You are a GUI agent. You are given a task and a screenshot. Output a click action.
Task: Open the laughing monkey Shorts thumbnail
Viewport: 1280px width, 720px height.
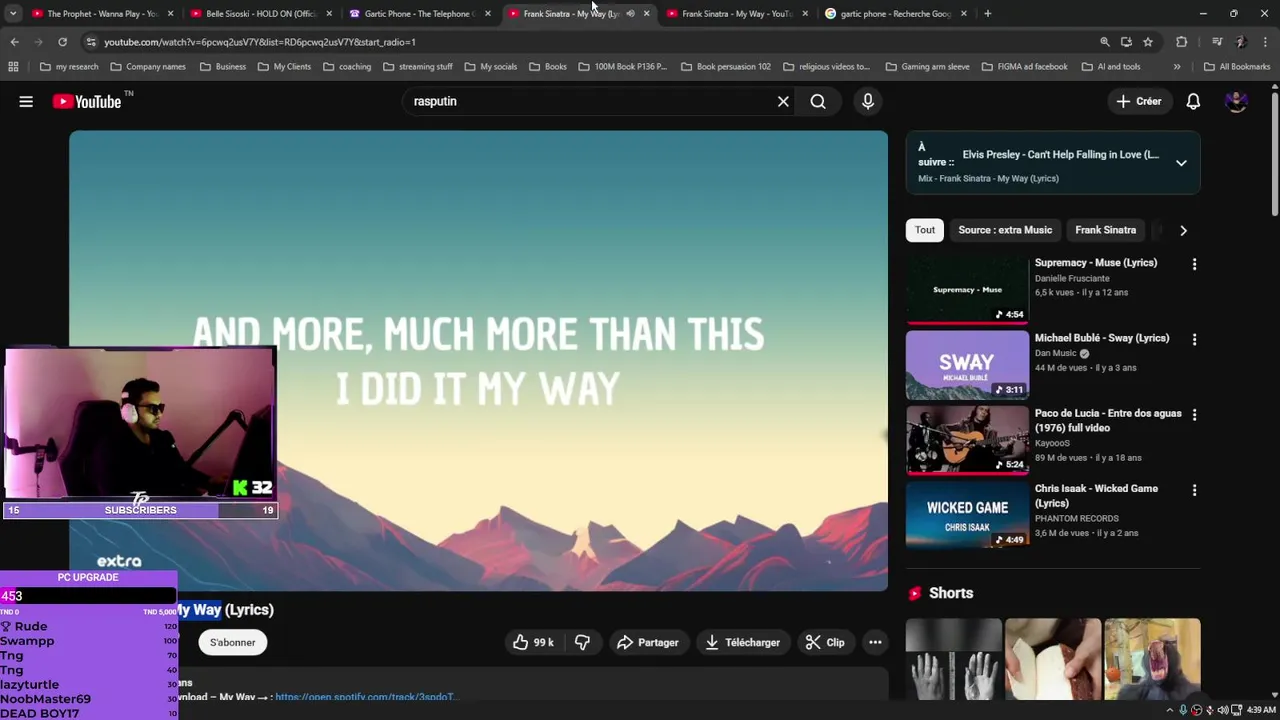1152,660
